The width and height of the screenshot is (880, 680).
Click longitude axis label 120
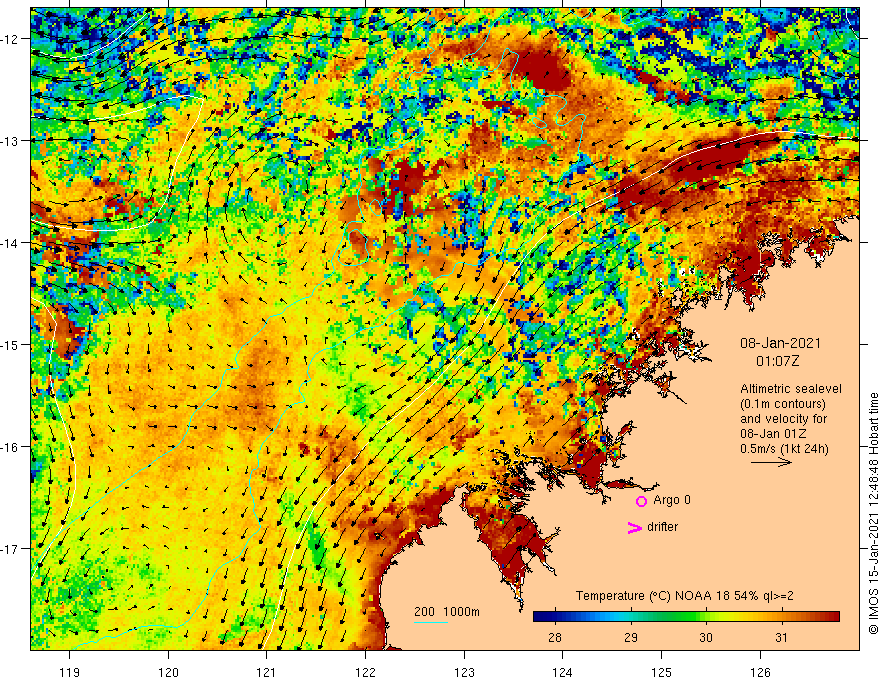coord(168,672)
